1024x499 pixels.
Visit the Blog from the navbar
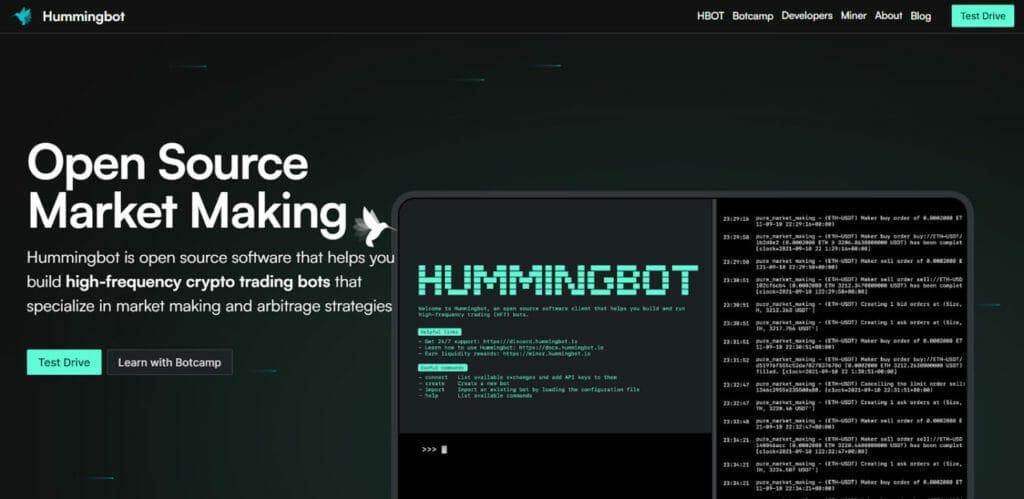pyautogui.click(x=921, y=16)
